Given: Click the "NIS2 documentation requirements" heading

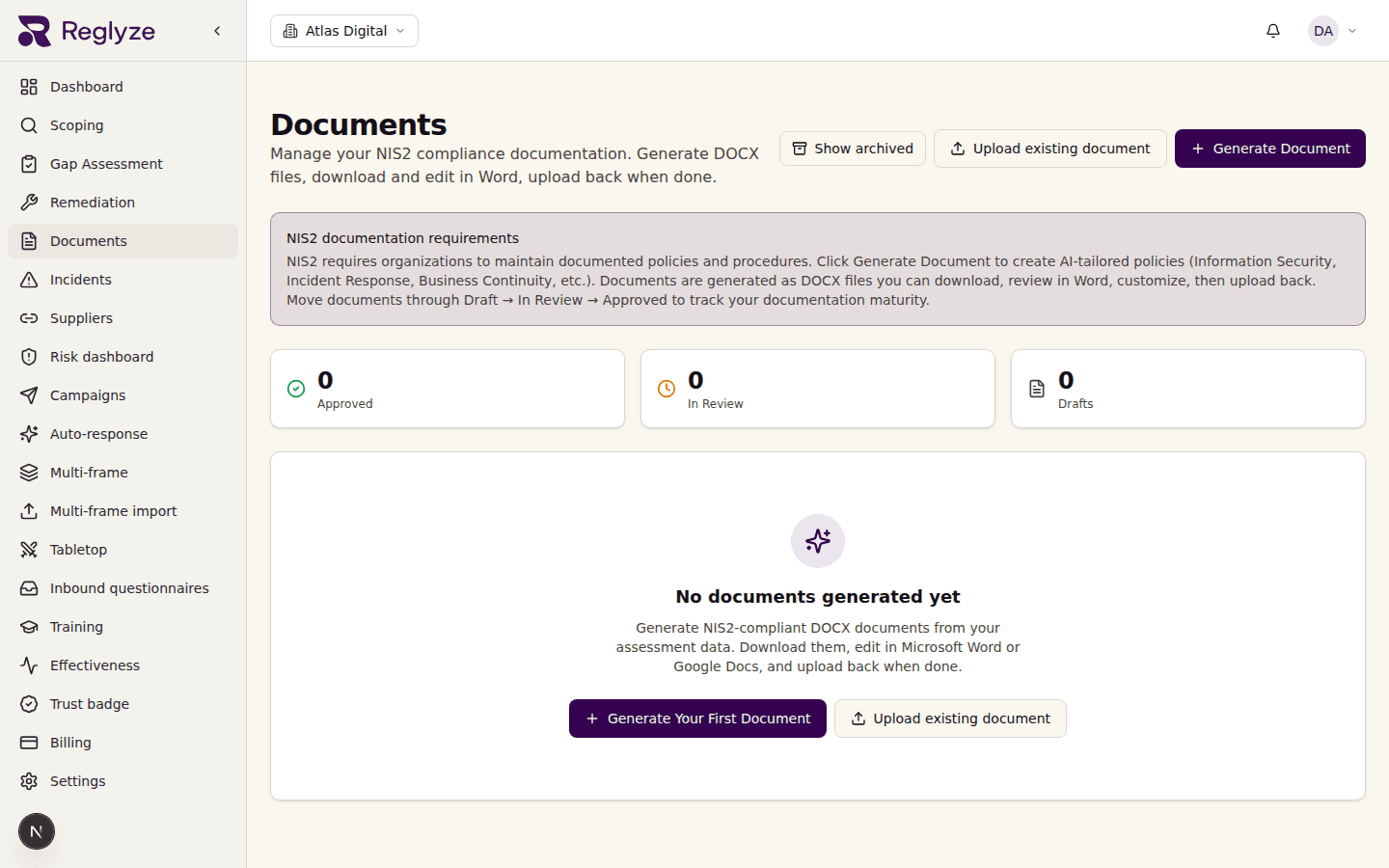Looking at the screenshot, I should coord(402,238).
